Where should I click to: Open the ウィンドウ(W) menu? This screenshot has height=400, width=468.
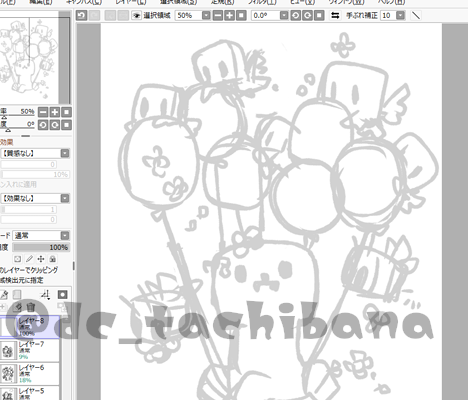(x=346, y=2)
